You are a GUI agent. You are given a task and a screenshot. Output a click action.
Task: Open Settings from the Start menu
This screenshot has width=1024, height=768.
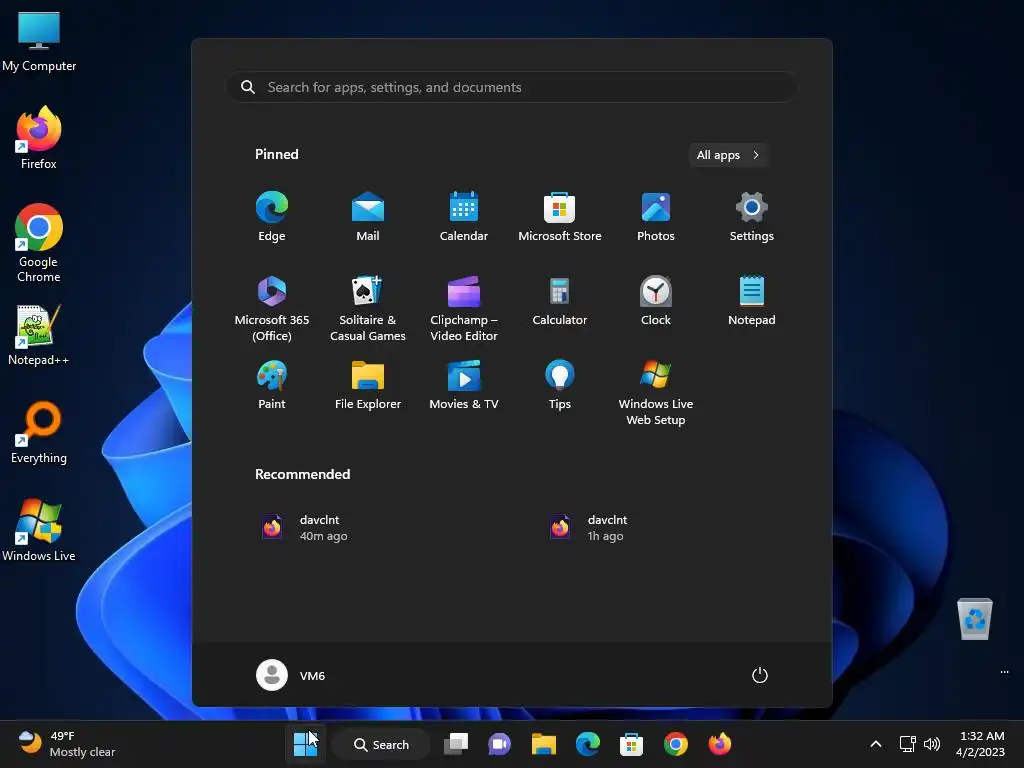pyautogui.click(x=752, y=217)
